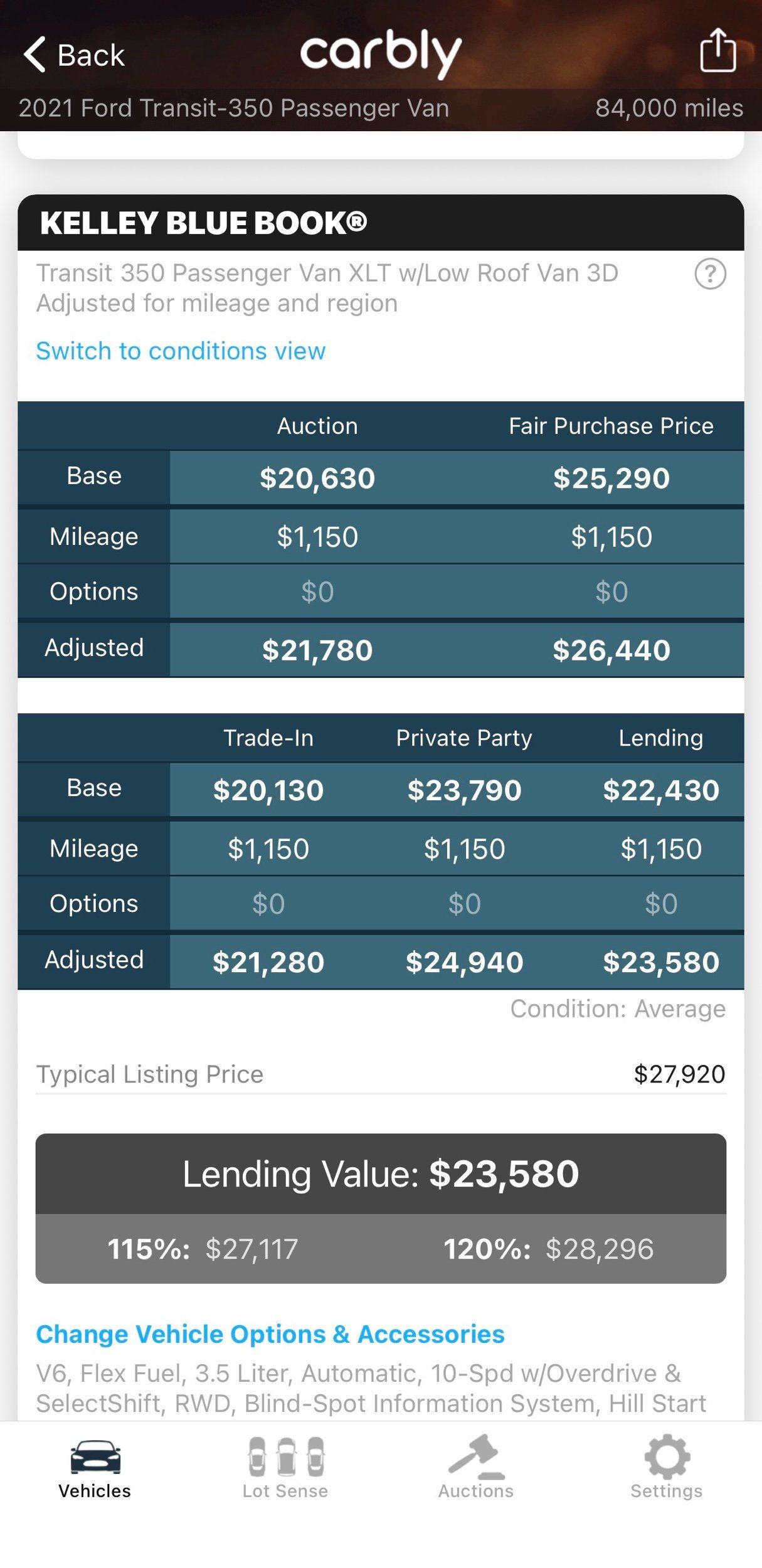Select the Back button label

91,55
